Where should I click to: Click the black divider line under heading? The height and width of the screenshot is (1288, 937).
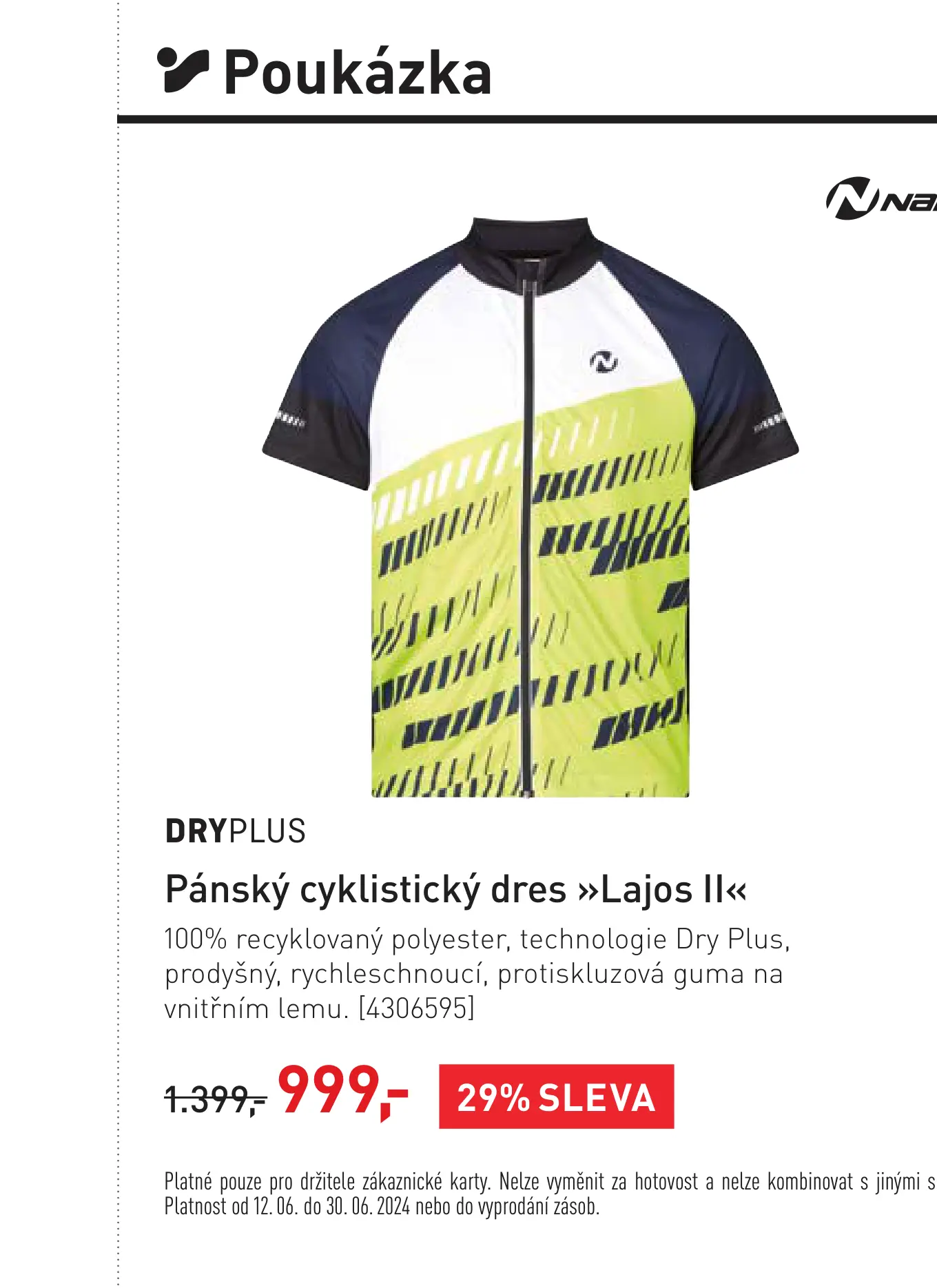pyautogui.click(x=527, y=119)
